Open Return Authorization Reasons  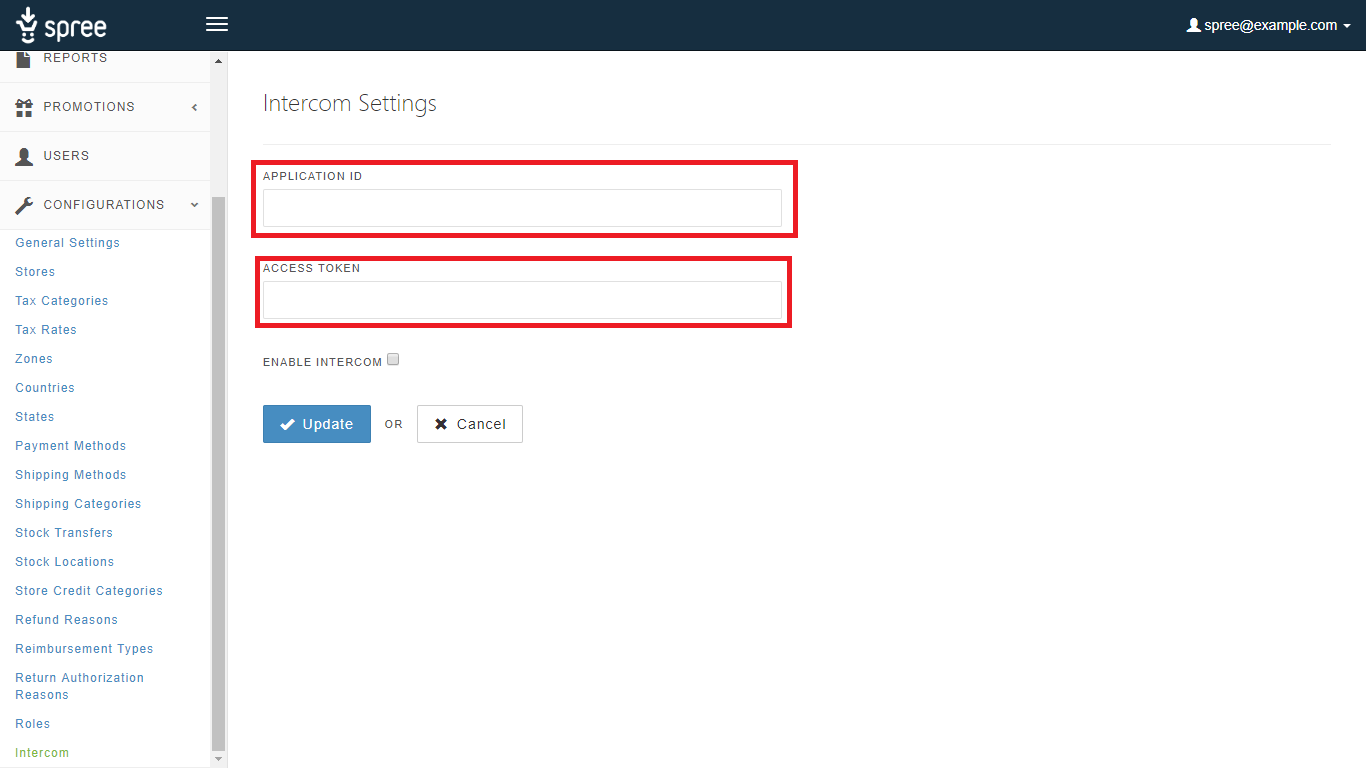pos(80,686)
